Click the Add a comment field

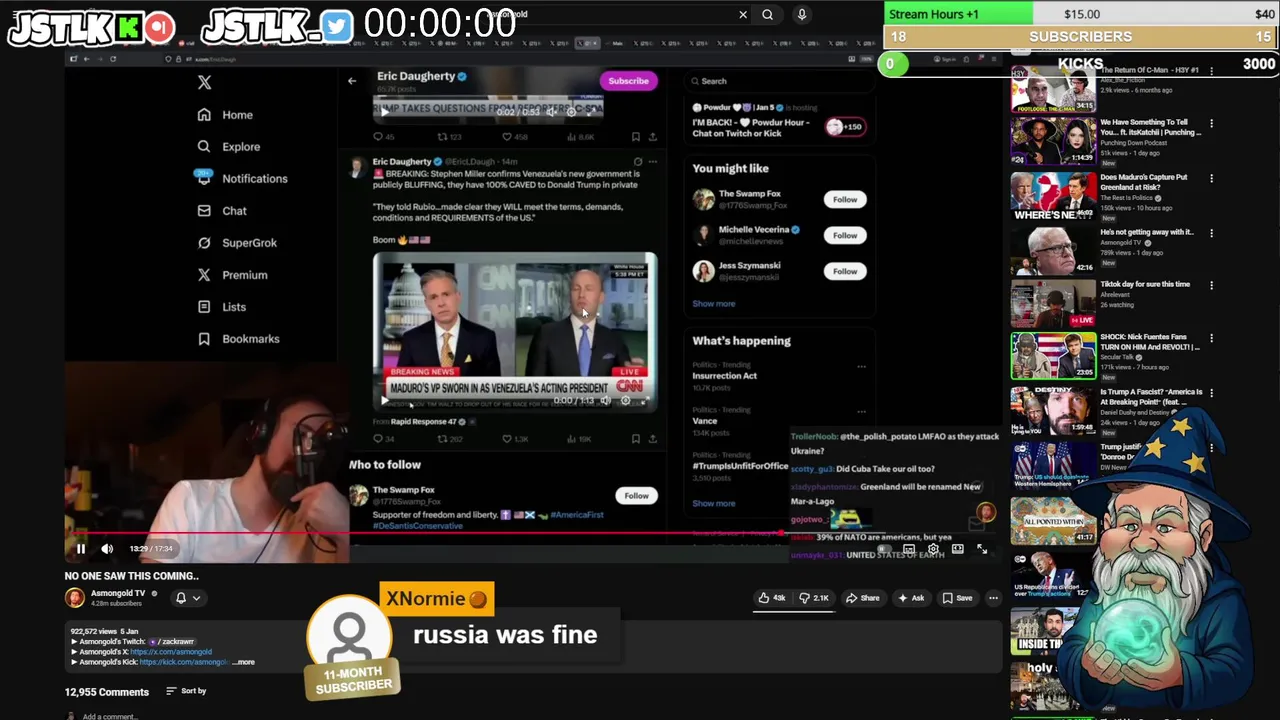click(110, 716)
